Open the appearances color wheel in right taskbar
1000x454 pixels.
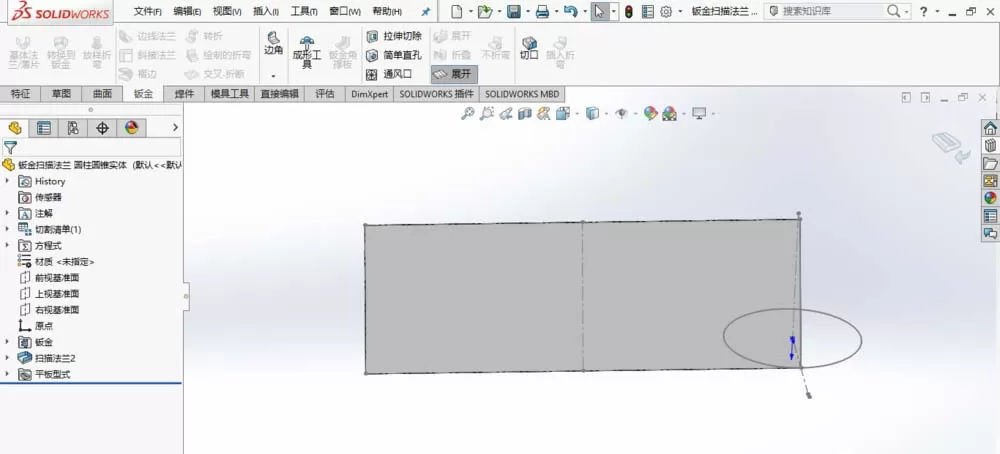[x=990, y=198]
